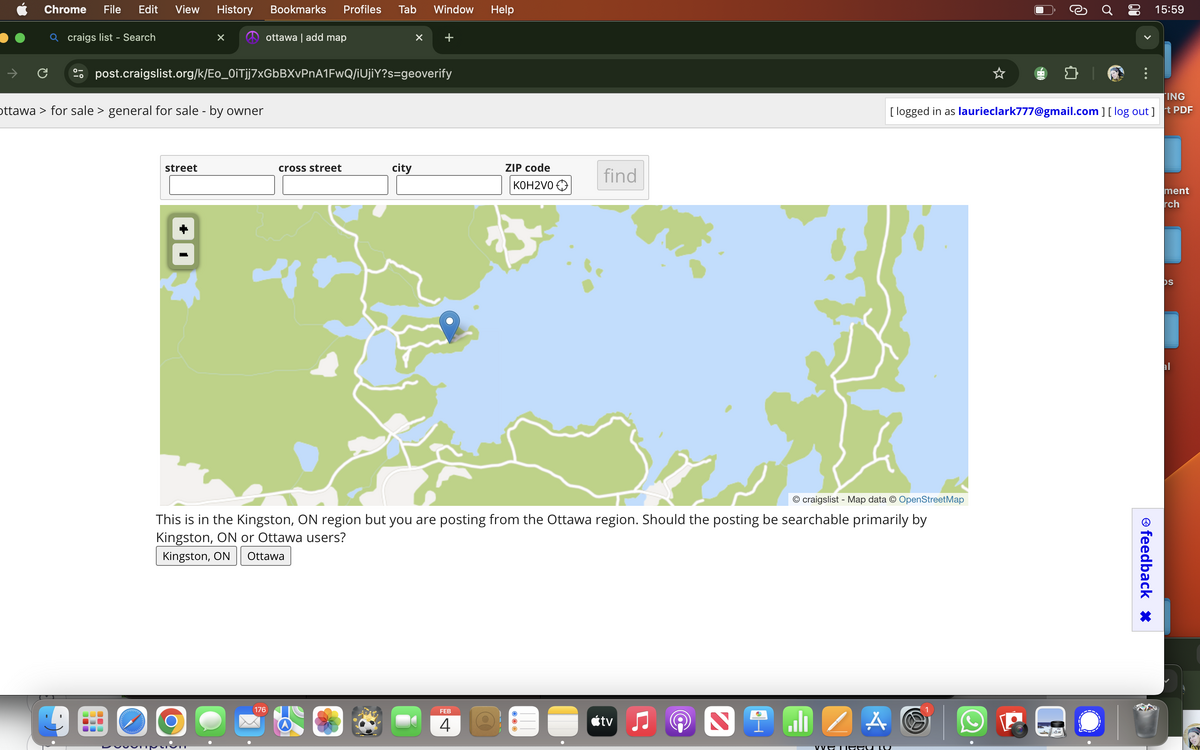Open Maps from the dock
The height and width of the screenshot is (750, 1200).
(288, 721)
